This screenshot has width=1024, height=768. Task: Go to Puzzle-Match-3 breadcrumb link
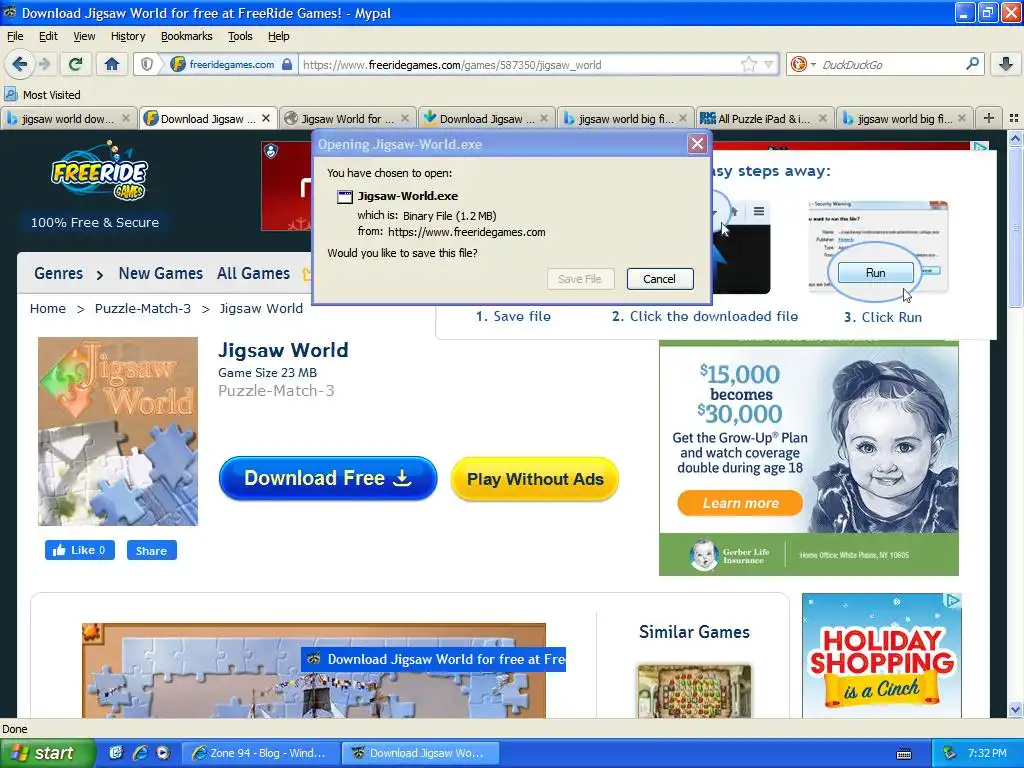pyautogui.click(x=143, y=308)
